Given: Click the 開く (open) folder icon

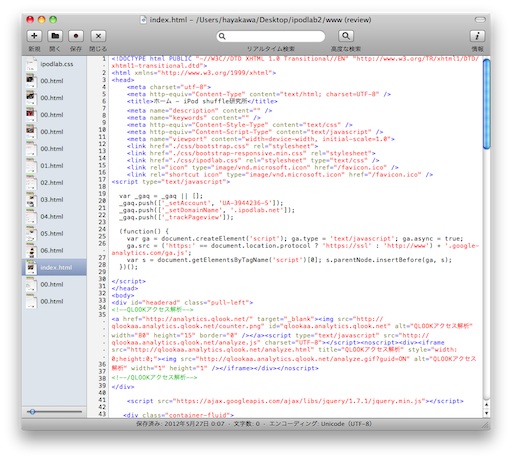Looking at the screenshot, I should point(55,36).
